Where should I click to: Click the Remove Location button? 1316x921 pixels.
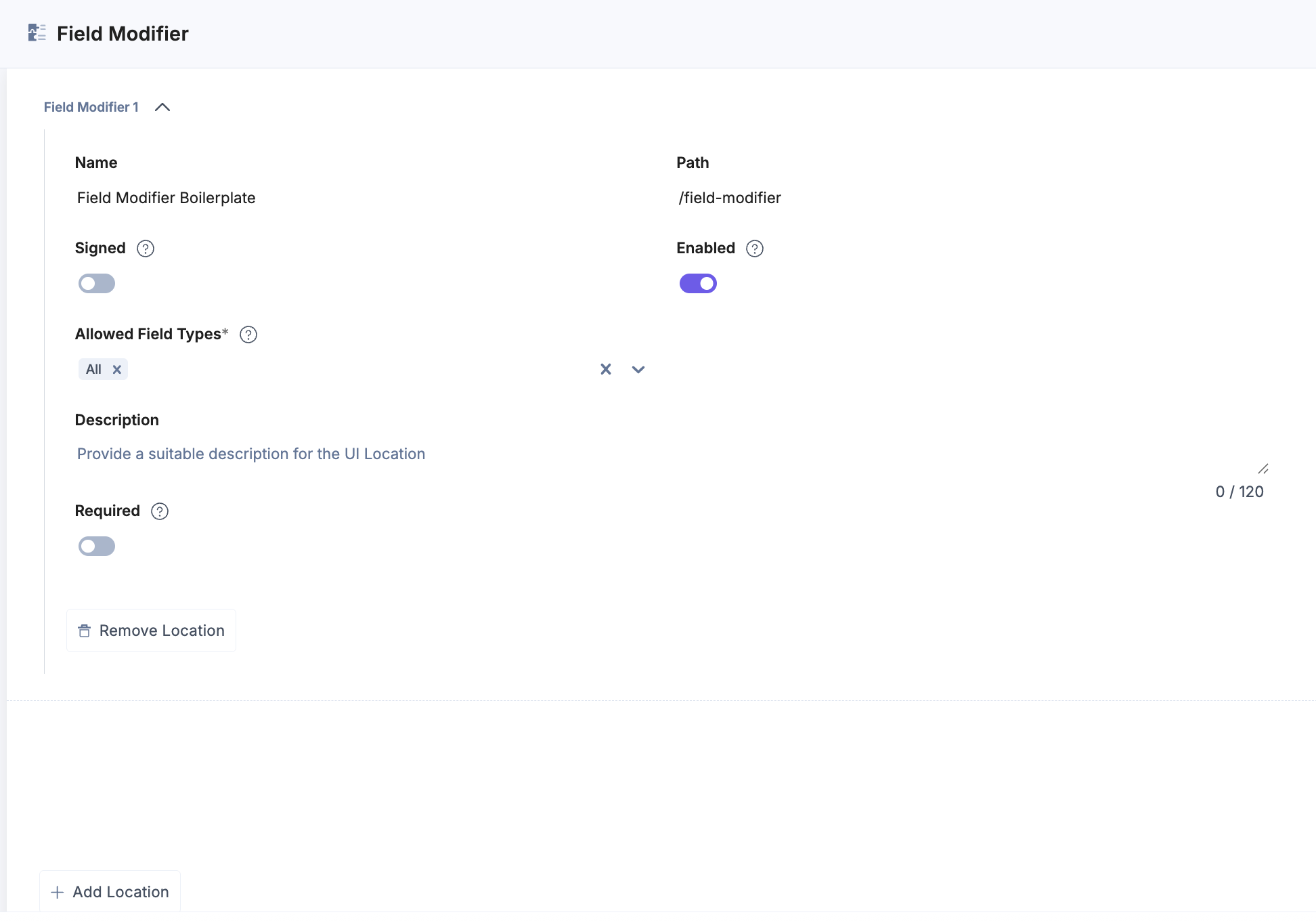[151, 630]
